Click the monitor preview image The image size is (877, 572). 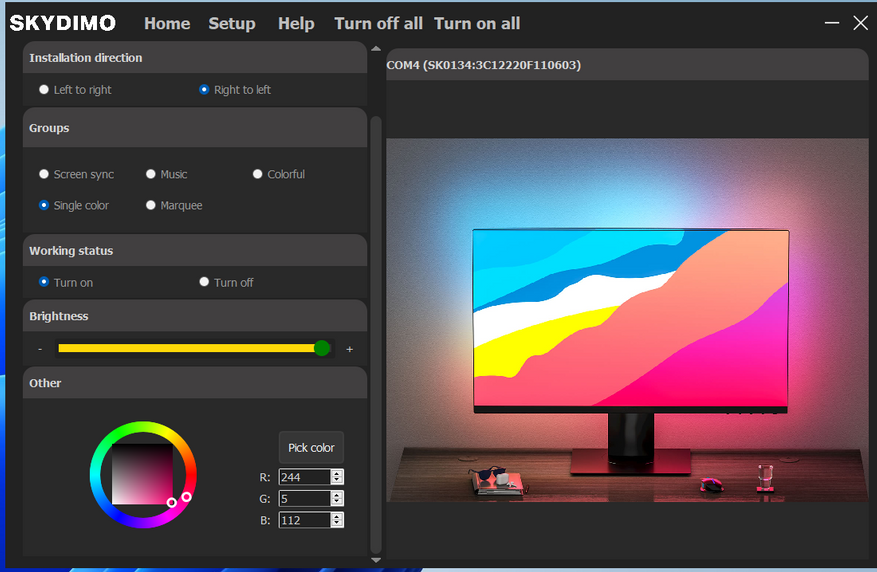point(627,320)
